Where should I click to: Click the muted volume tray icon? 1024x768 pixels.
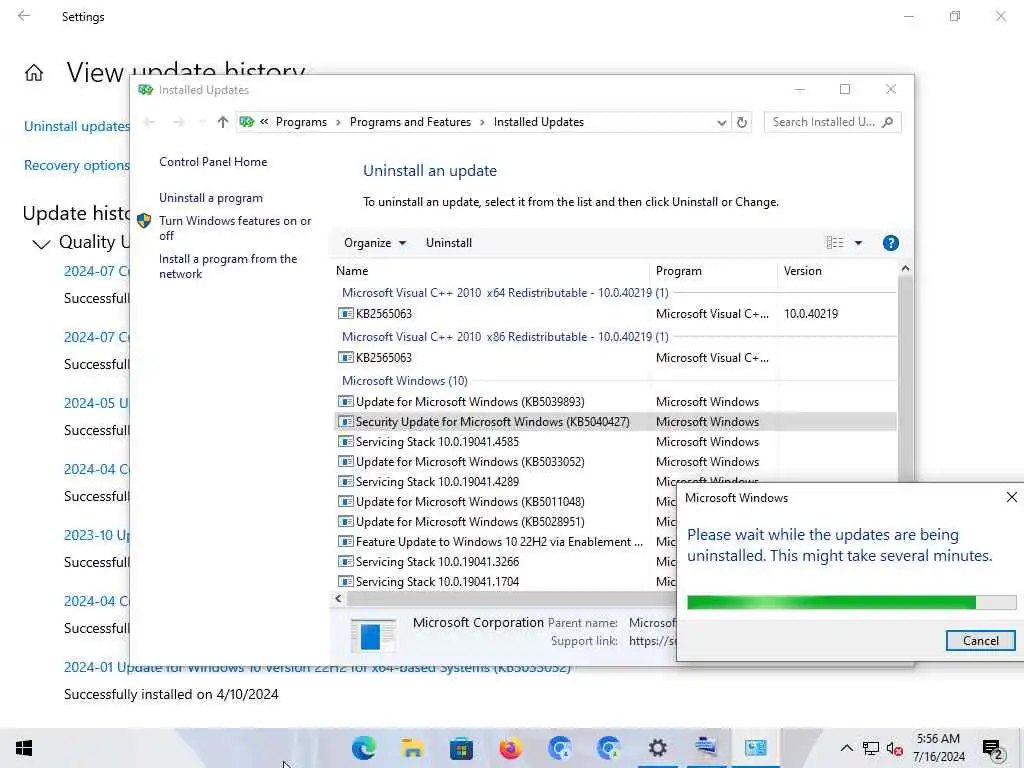point(895,748)
